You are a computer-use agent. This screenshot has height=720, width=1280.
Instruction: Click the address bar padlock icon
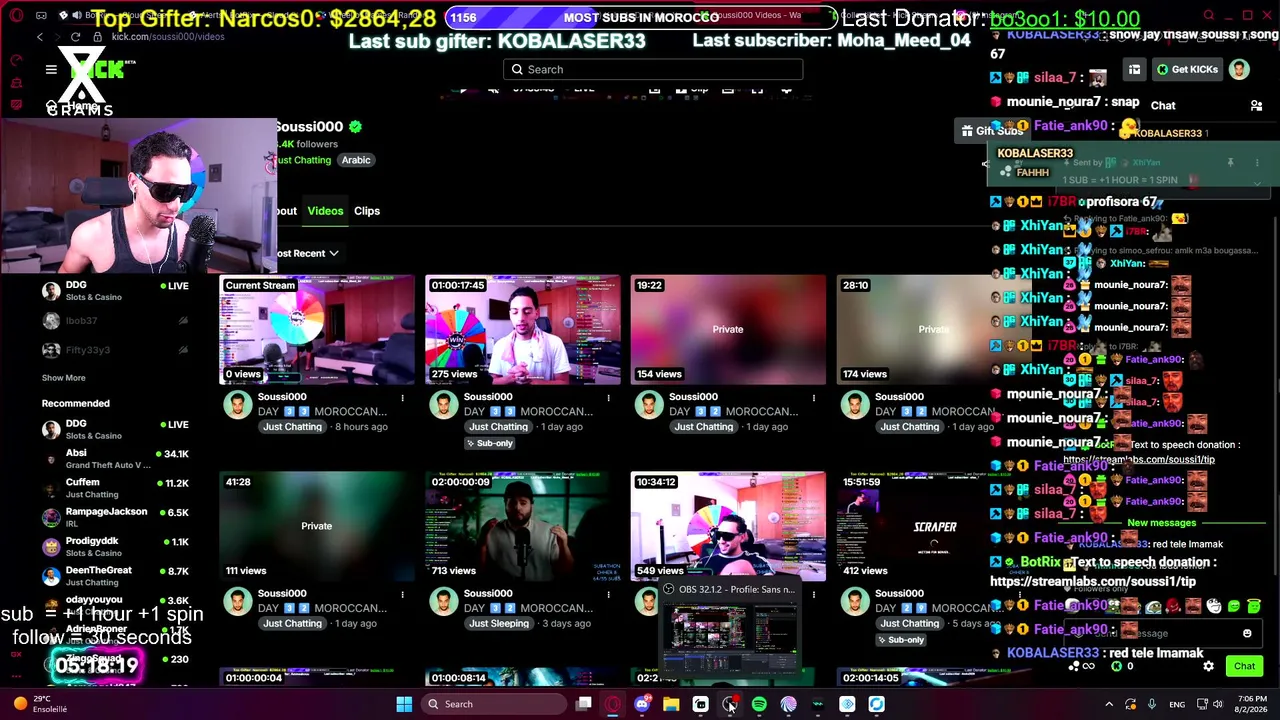pos(97,37)
